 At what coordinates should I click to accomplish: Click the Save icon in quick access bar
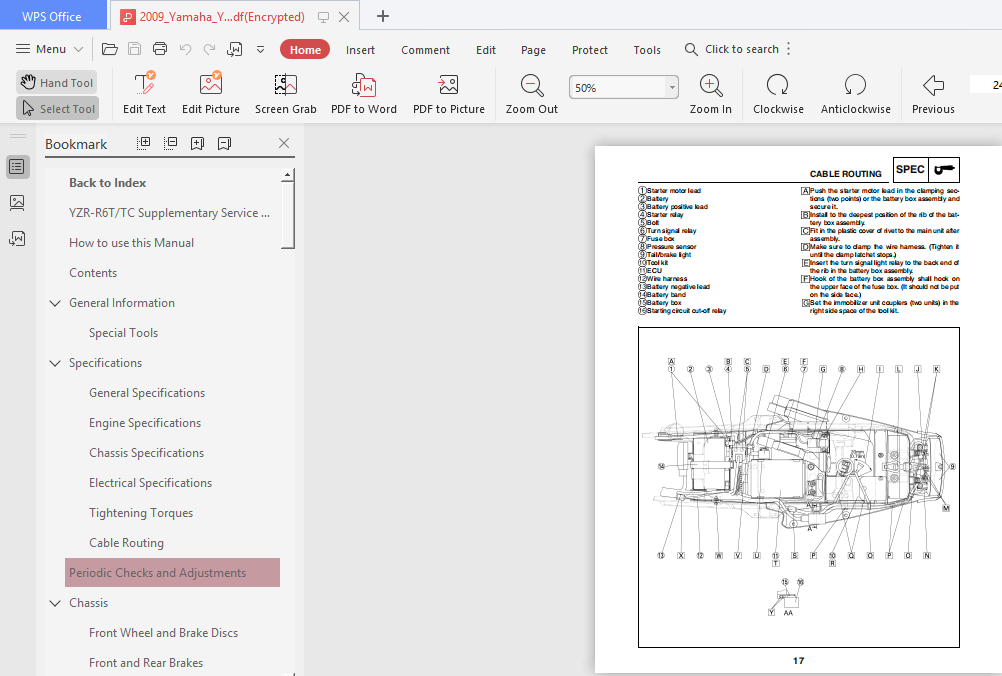(134, 49)
